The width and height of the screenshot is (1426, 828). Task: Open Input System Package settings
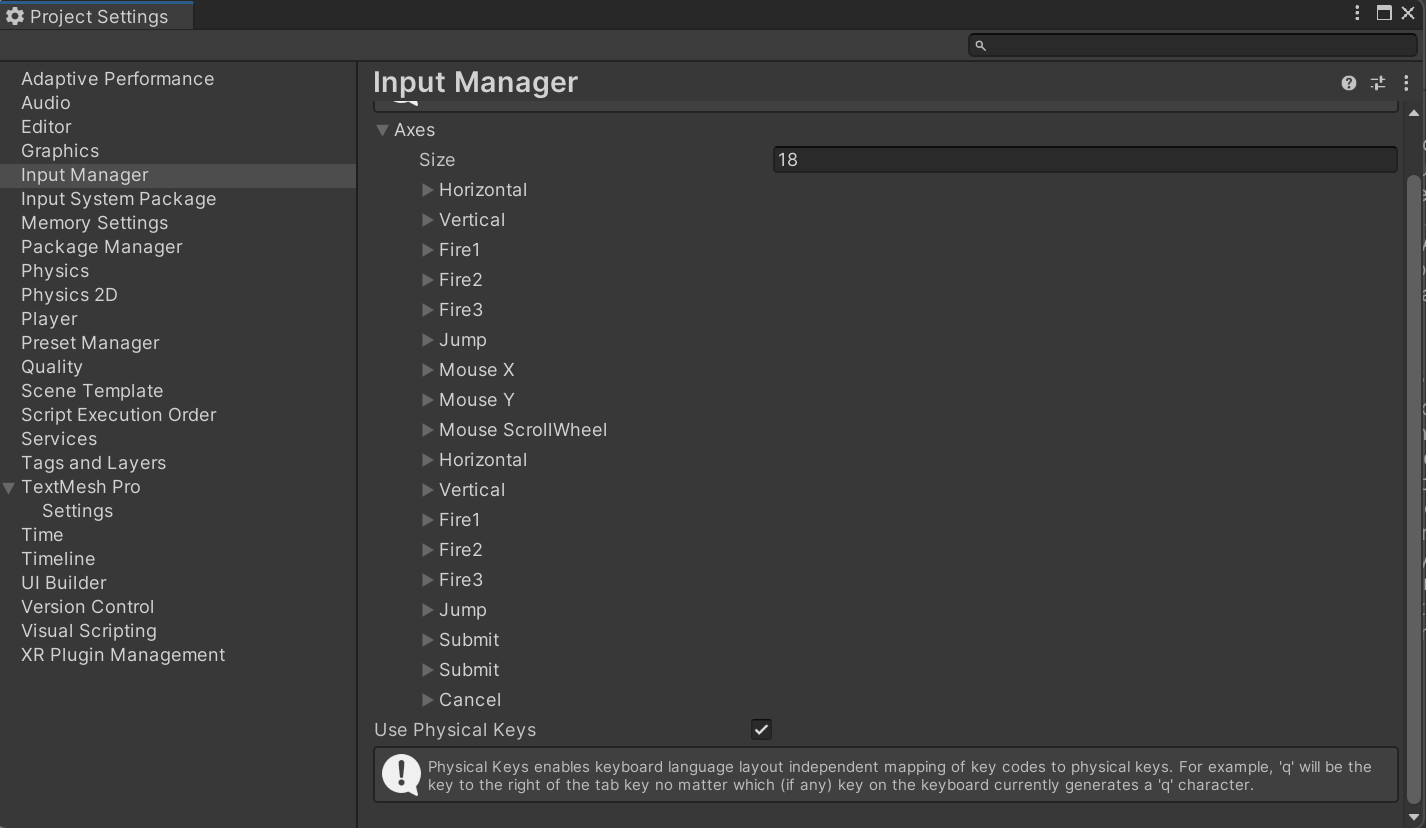[x=118, y=199]
